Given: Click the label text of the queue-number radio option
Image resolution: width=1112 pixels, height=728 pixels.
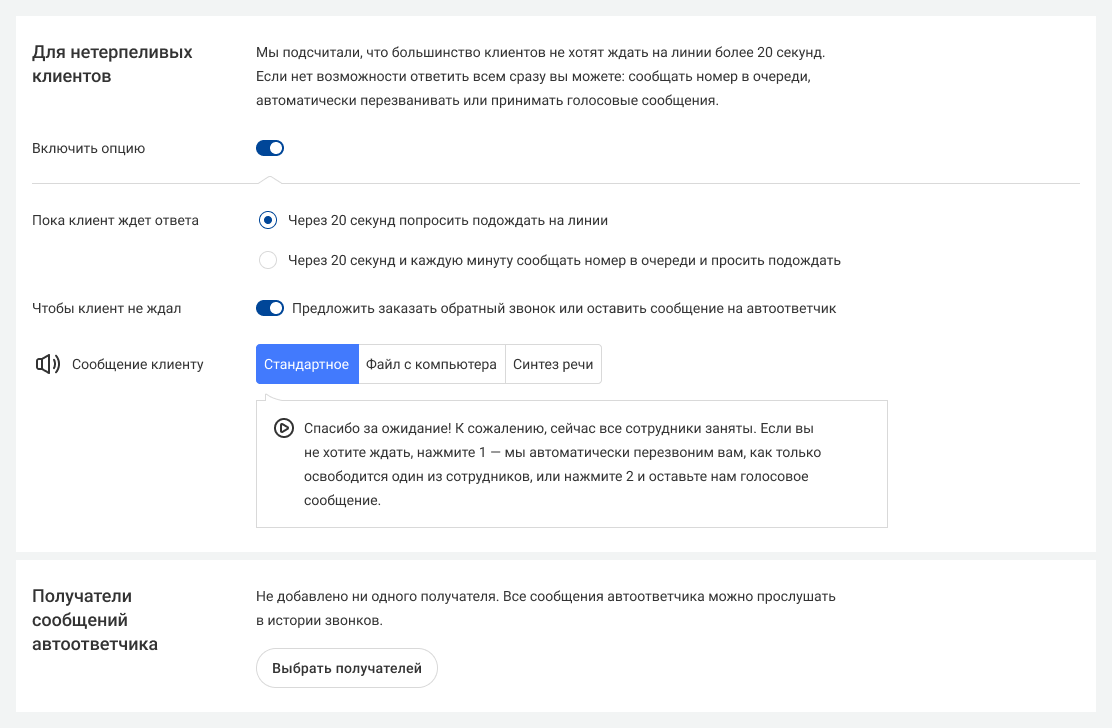Looking at the screenshot, I should point(565,260).
